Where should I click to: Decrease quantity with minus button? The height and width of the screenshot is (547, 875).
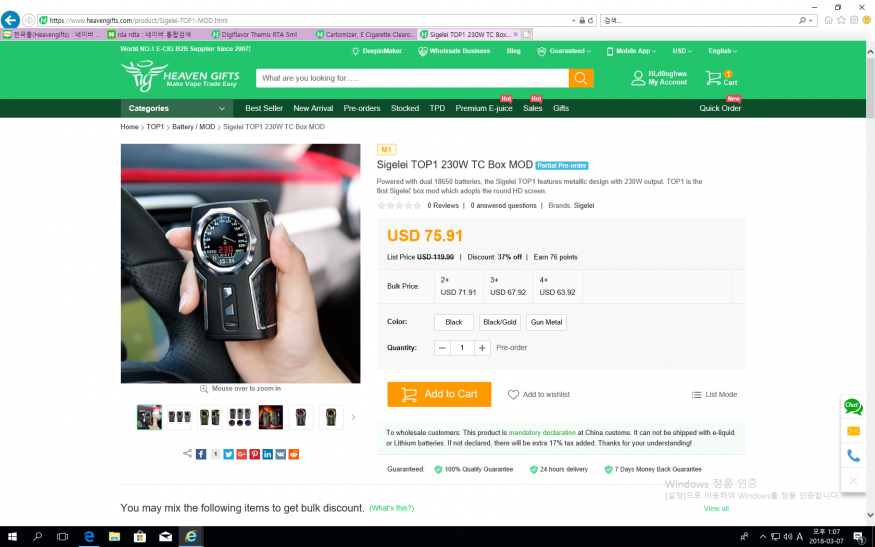(x=442, y=348)
